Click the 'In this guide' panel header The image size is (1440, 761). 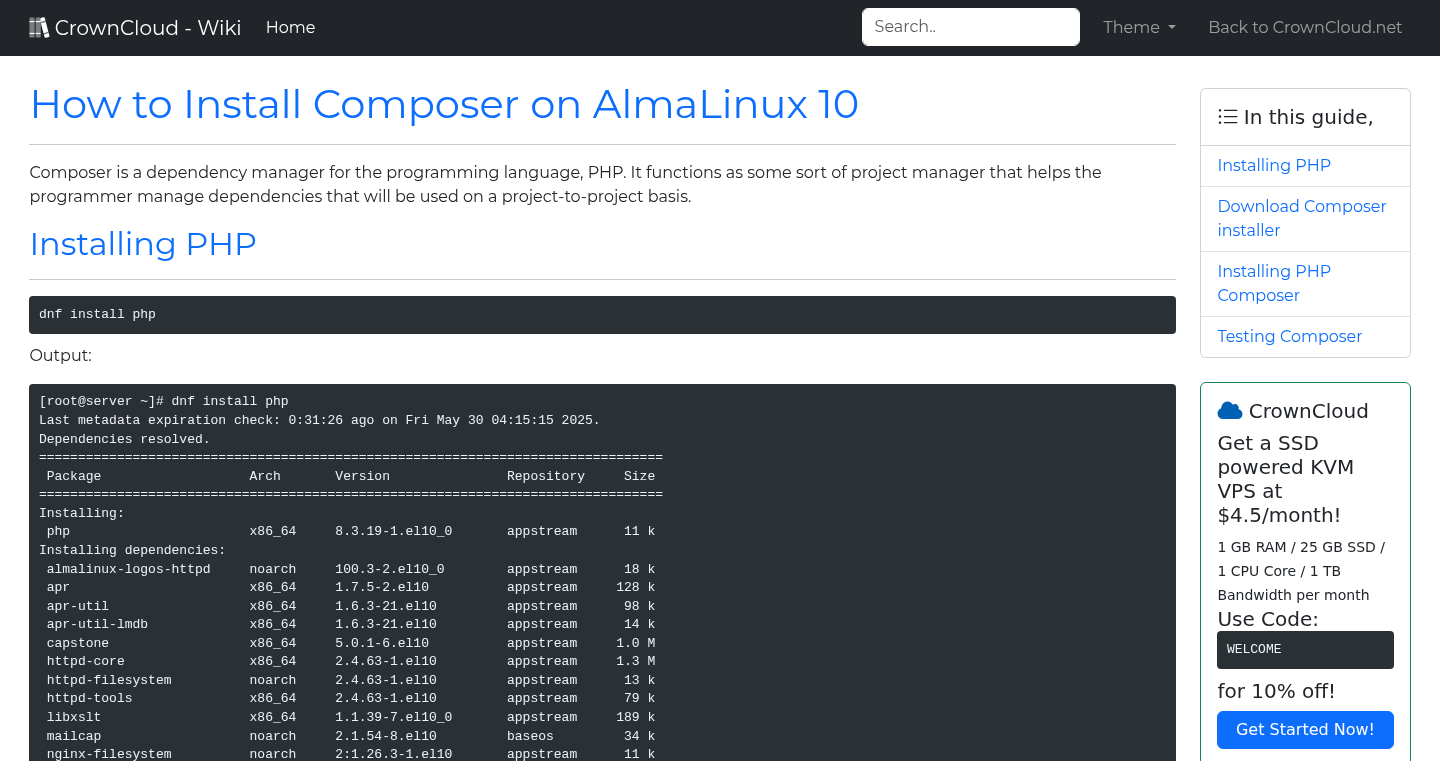pos(1305,116)
